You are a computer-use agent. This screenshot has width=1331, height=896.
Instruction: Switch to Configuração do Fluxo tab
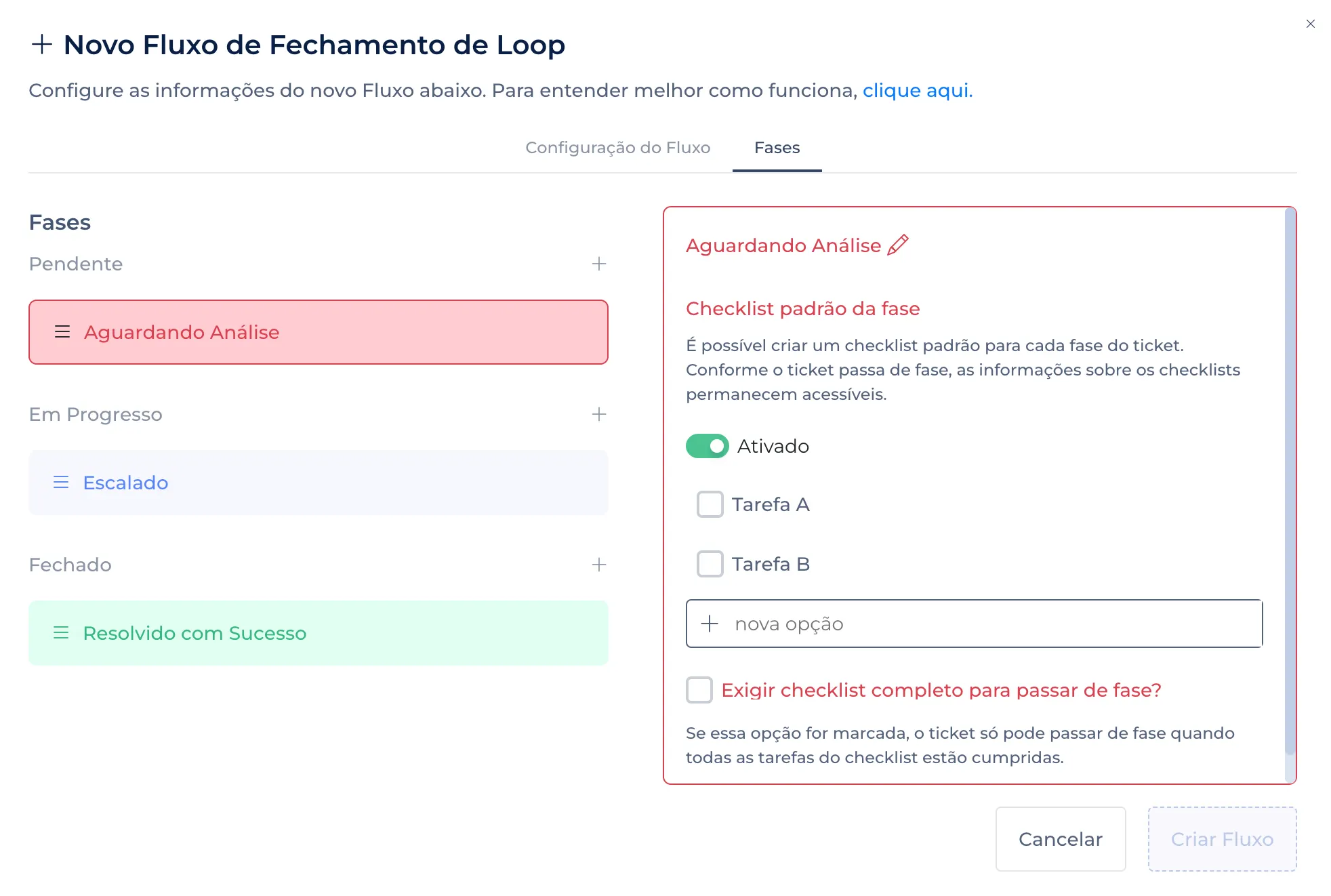617,148
